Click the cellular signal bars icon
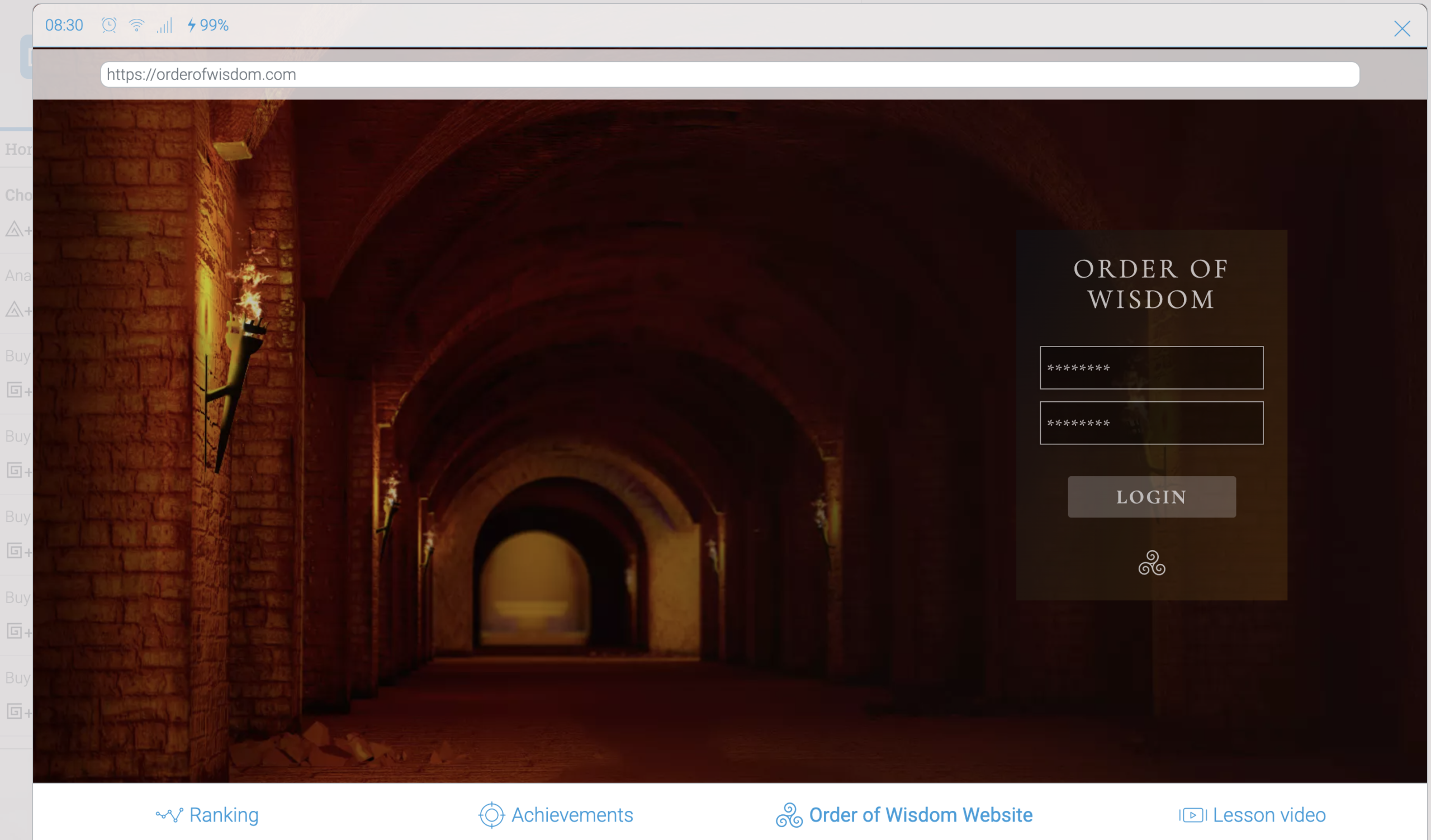Screen dimensions: 1431x840 (165, 26)
